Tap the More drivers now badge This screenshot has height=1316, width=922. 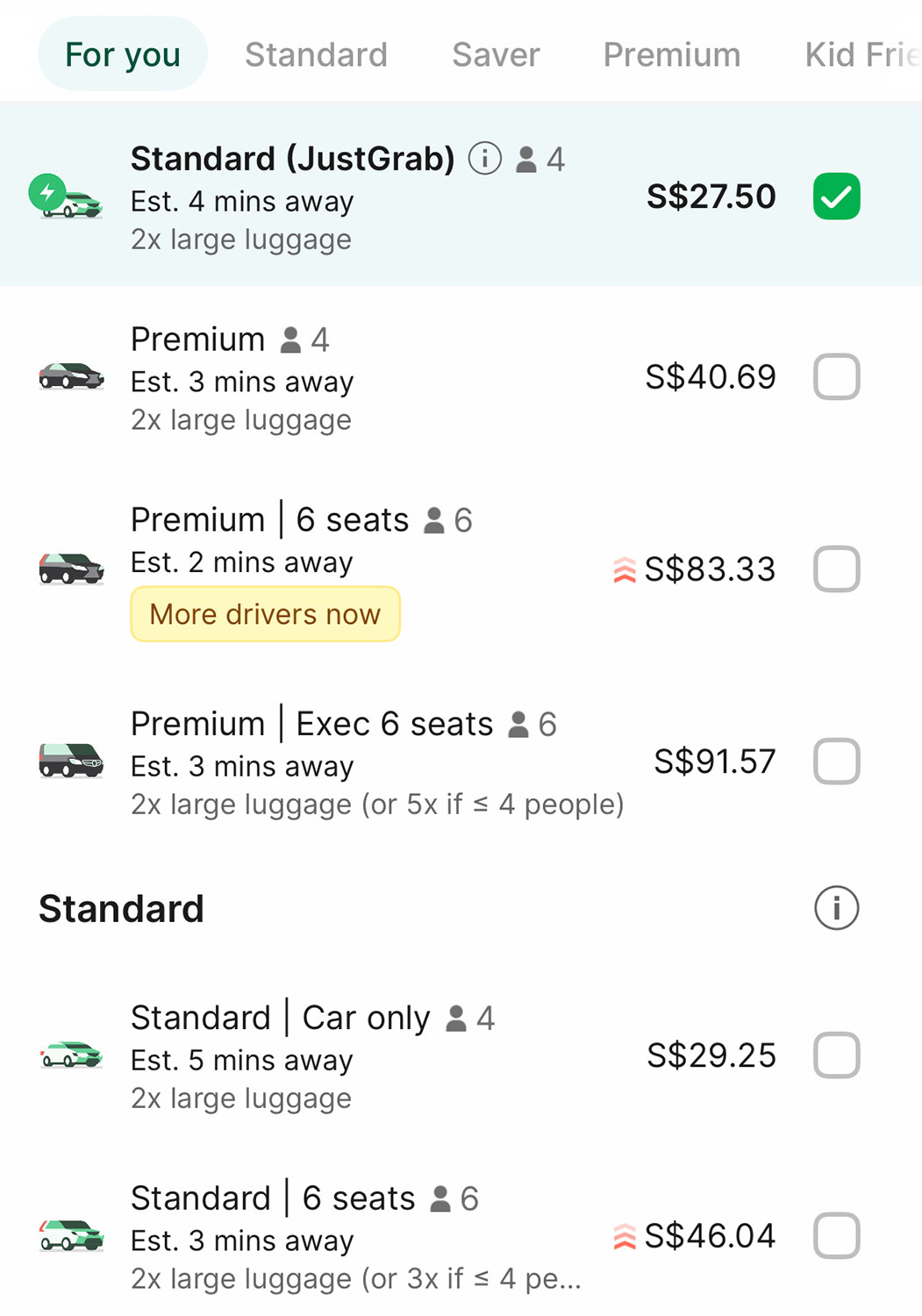tap(265, 614)
